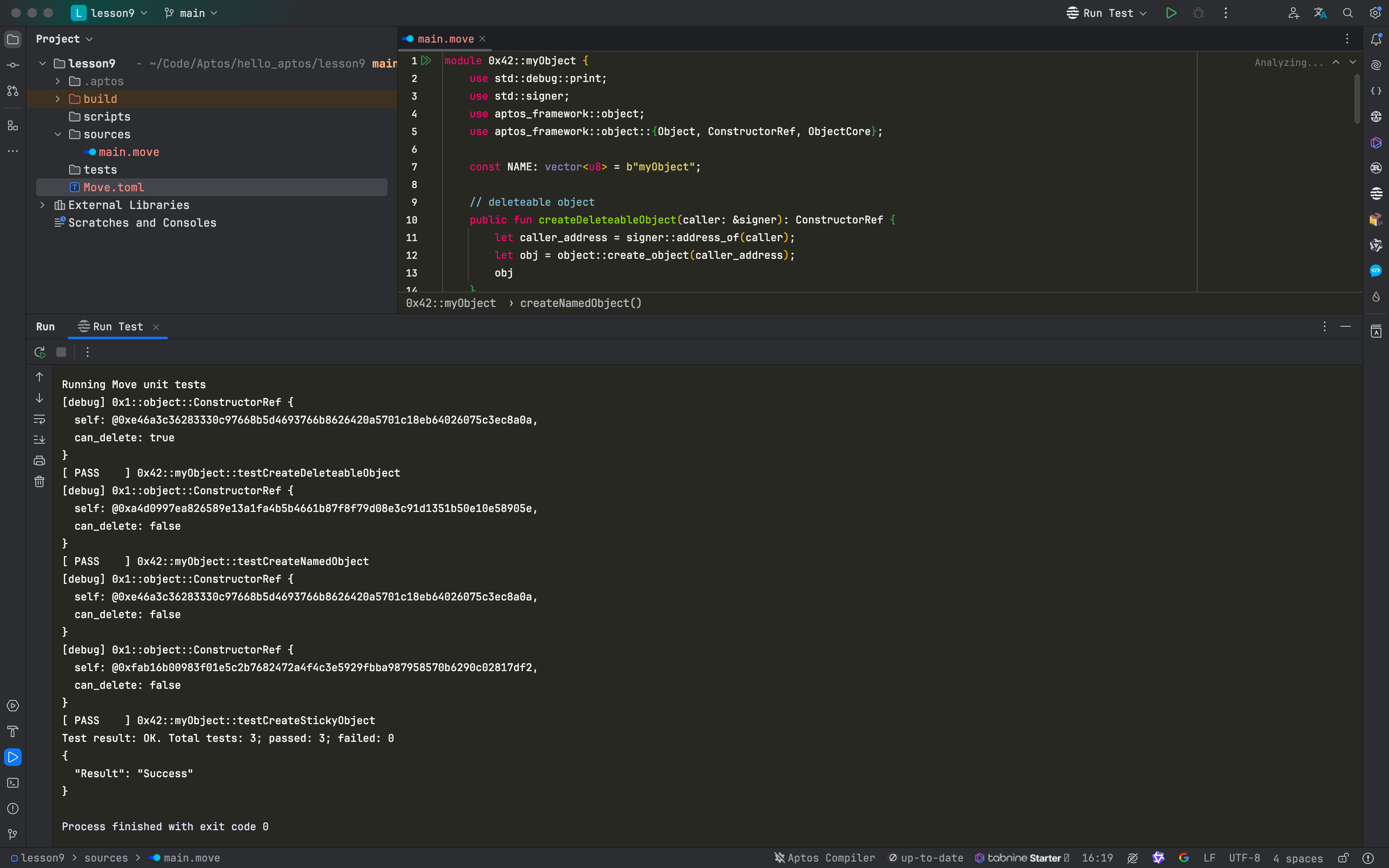Go to the next highlighted problem arrow
This screenshot has height=868, width=1389.
pyautogui.click(x=1353, y=62)
